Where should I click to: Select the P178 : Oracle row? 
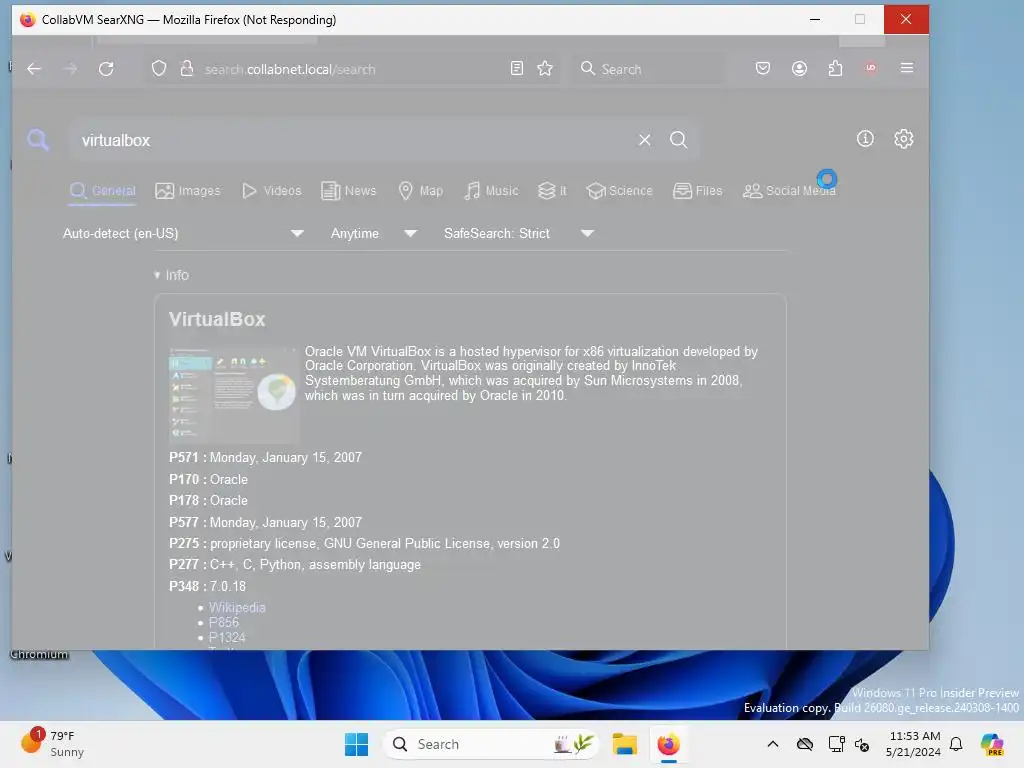coord(208,500)
